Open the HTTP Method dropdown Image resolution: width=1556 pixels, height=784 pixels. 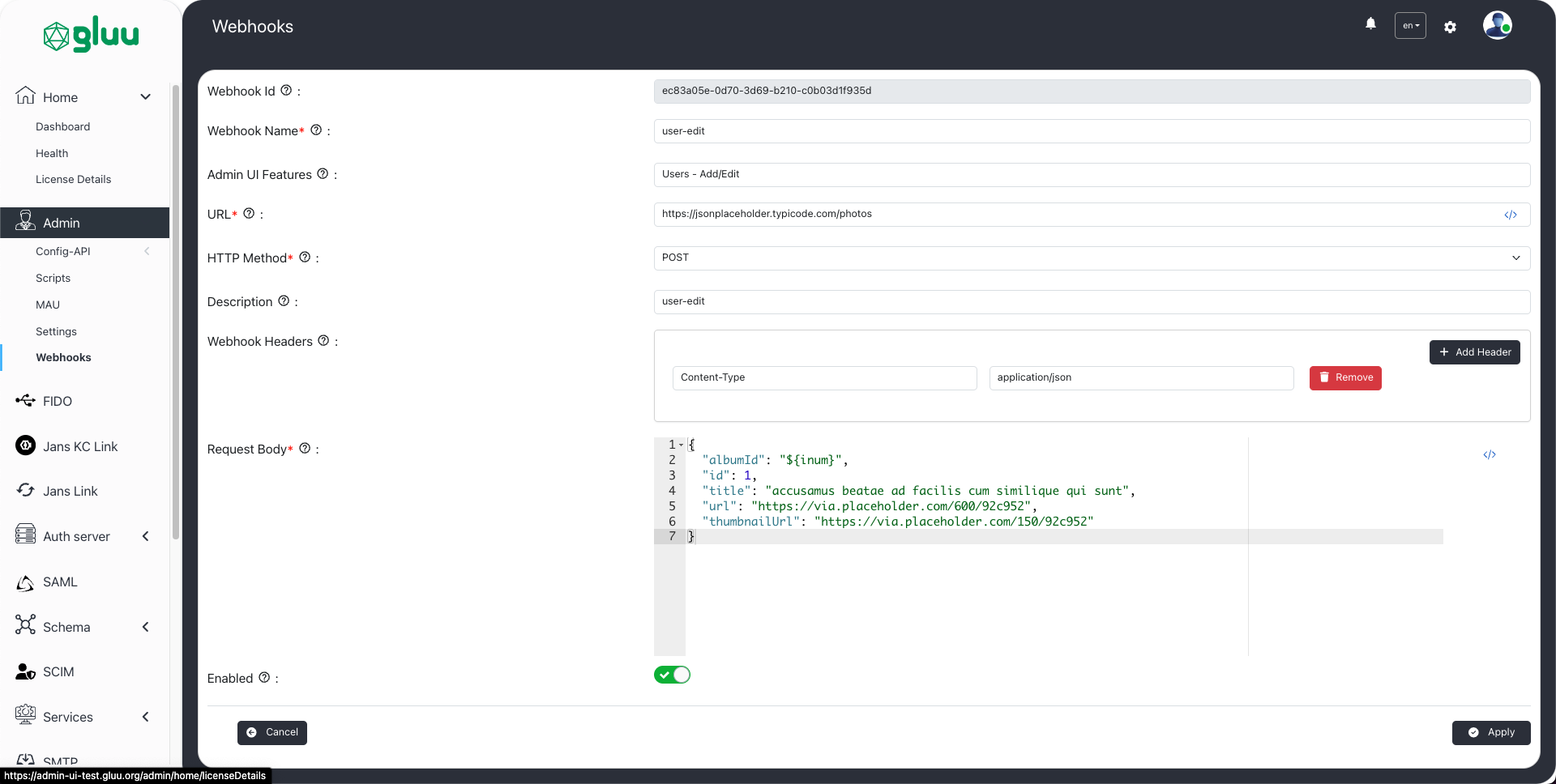click(x=1091, y=258)
